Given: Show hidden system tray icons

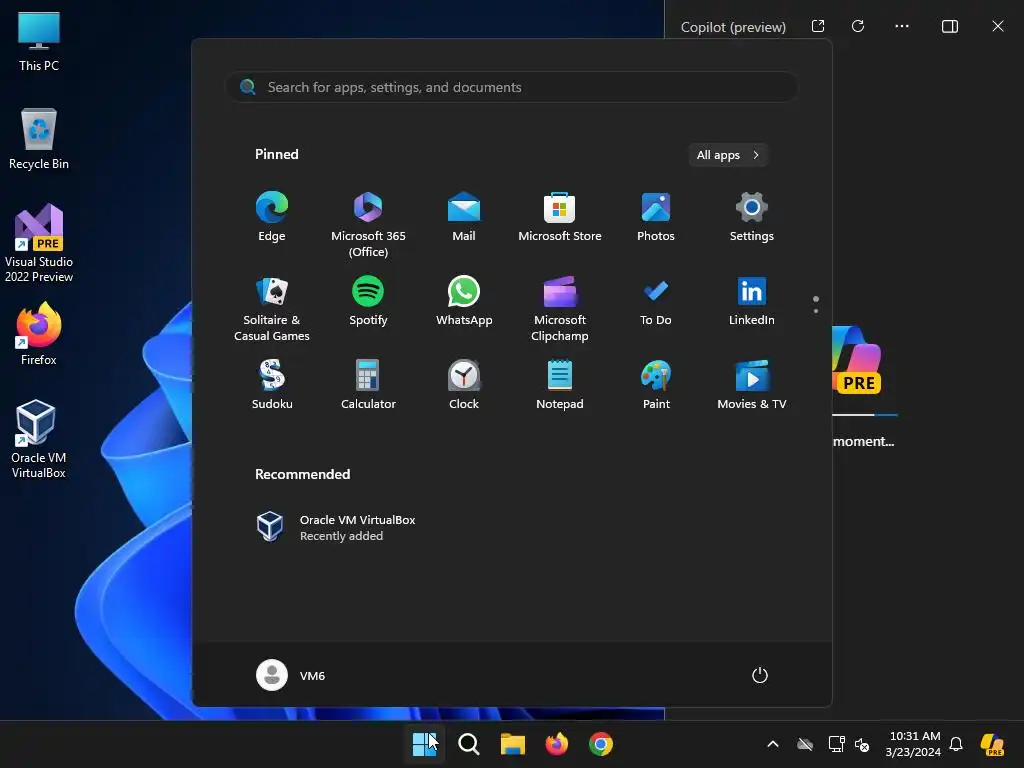Looking at the screenshot, I should (773, 744).
